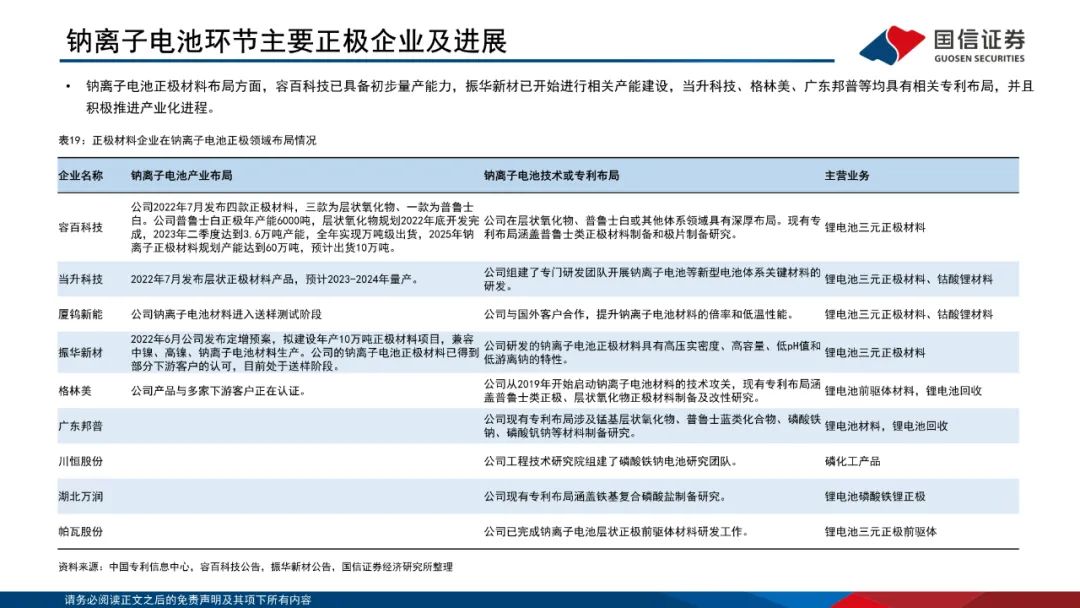
Task: Select the cell '公司钠离子电池材料进入送样测试阶段'
Action: click(226, 315)
